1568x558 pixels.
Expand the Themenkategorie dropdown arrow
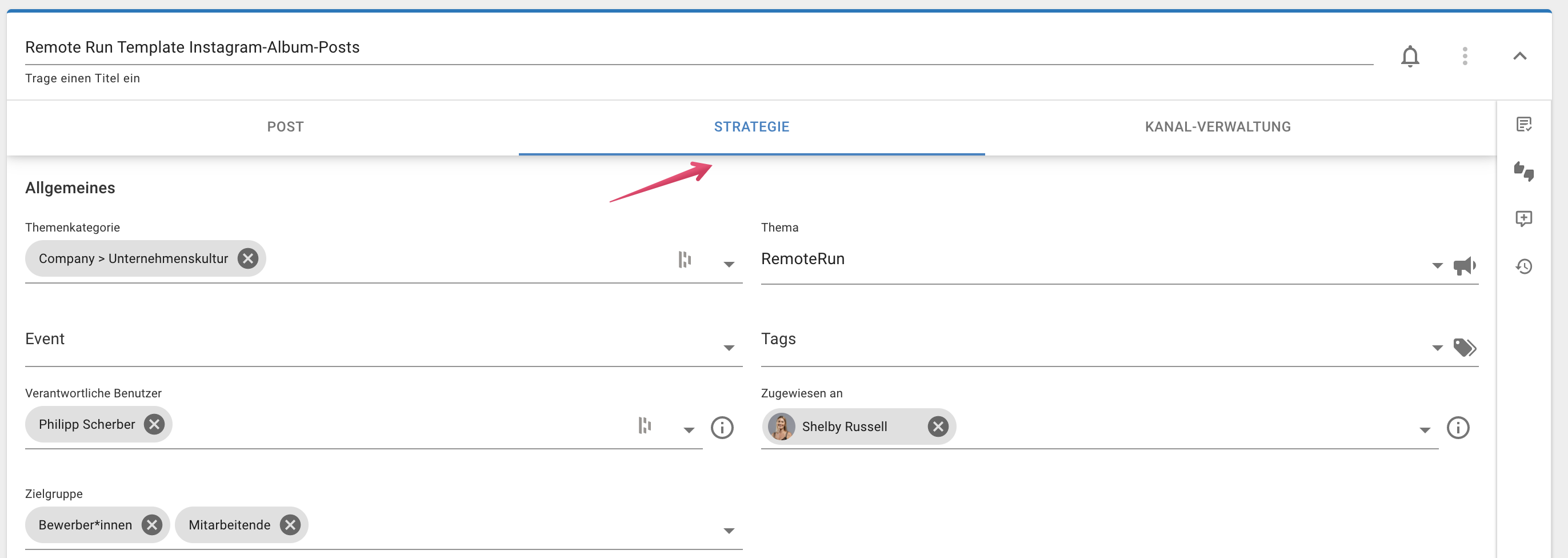pyautogui.click(x=729, y=264)
